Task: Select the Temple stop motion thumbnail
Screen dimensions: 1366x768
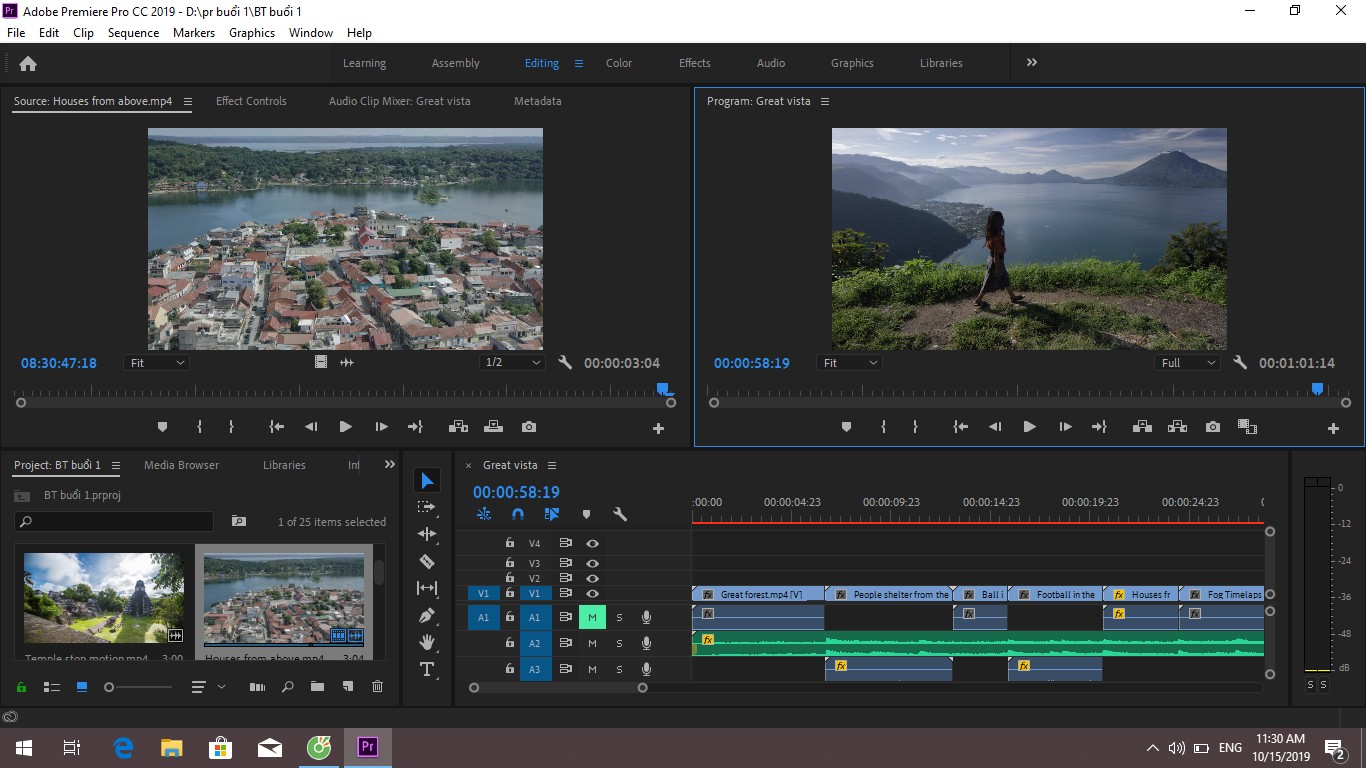Action: pos(104,598)
